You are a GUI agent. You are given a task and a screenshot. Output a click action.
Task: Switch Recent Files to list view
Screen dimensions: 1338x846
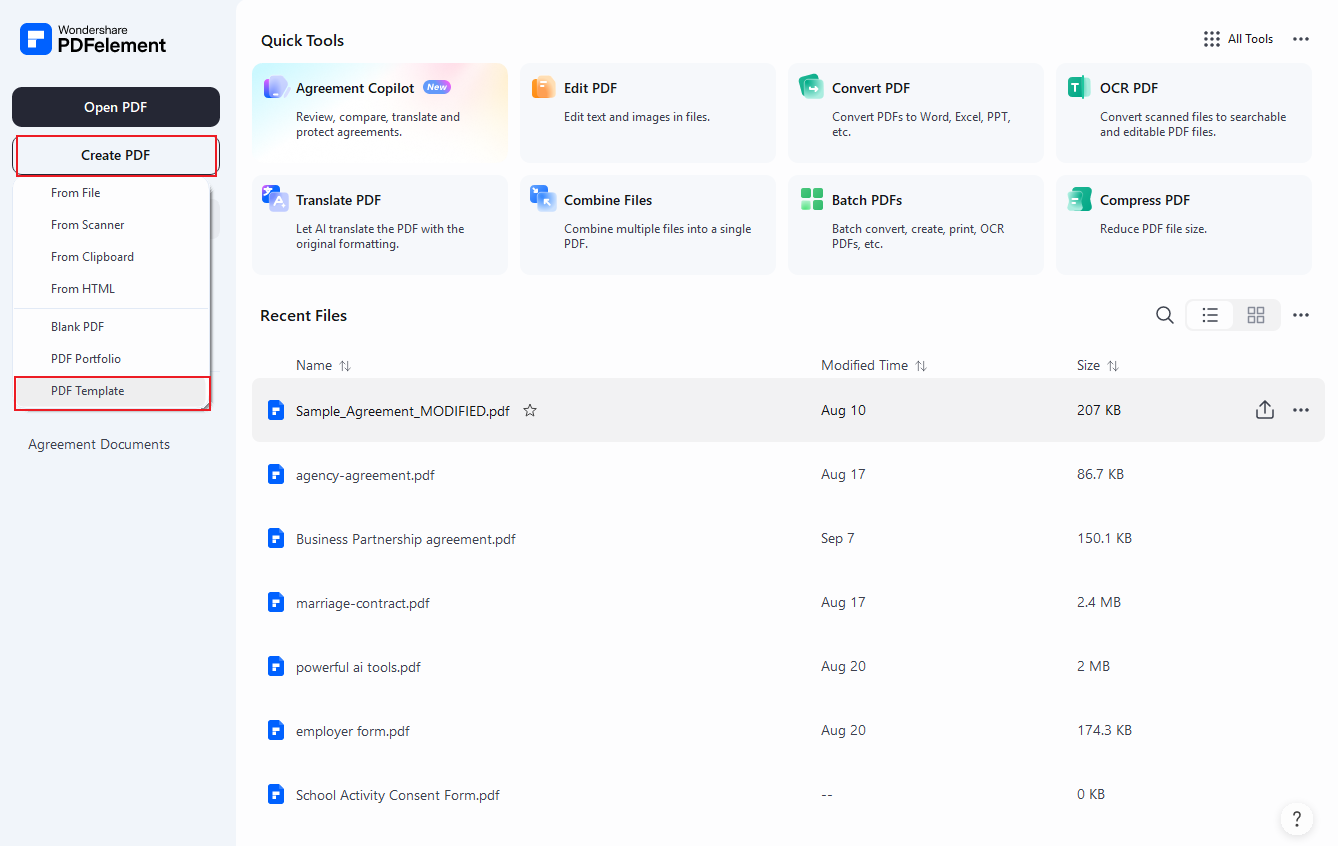(1210, 315)
